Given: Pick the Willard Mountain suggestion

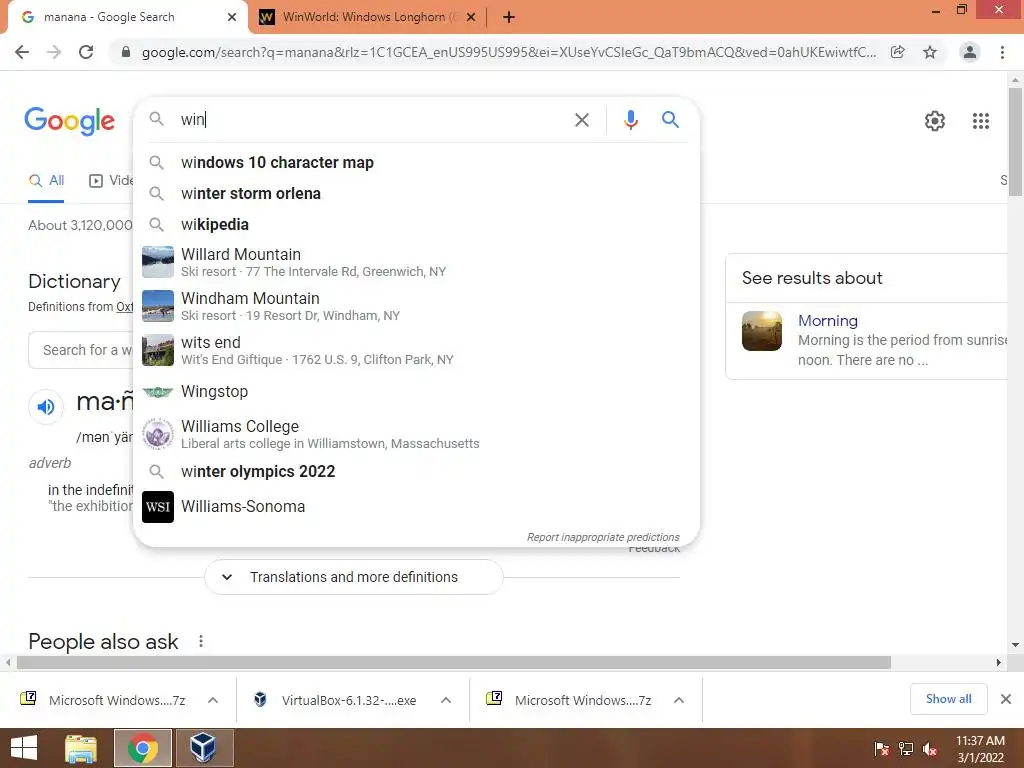Looking at the screenshot, I should coord(415,263).
